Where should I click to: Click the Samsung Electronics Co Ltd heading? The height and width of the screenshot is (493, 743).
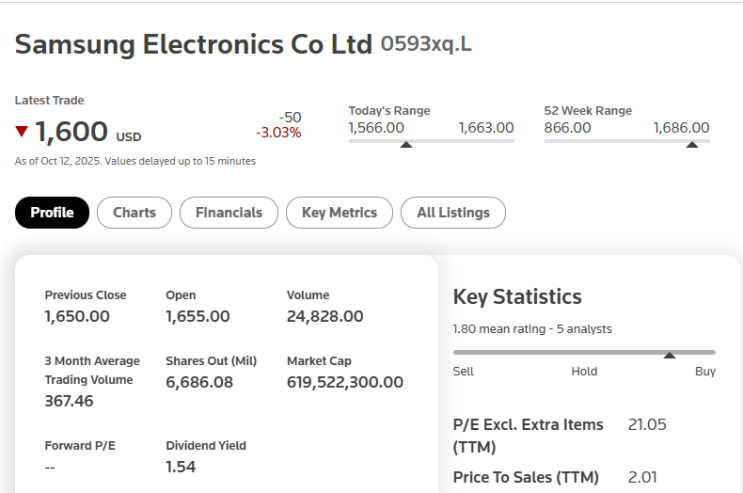tap(193, 45)
